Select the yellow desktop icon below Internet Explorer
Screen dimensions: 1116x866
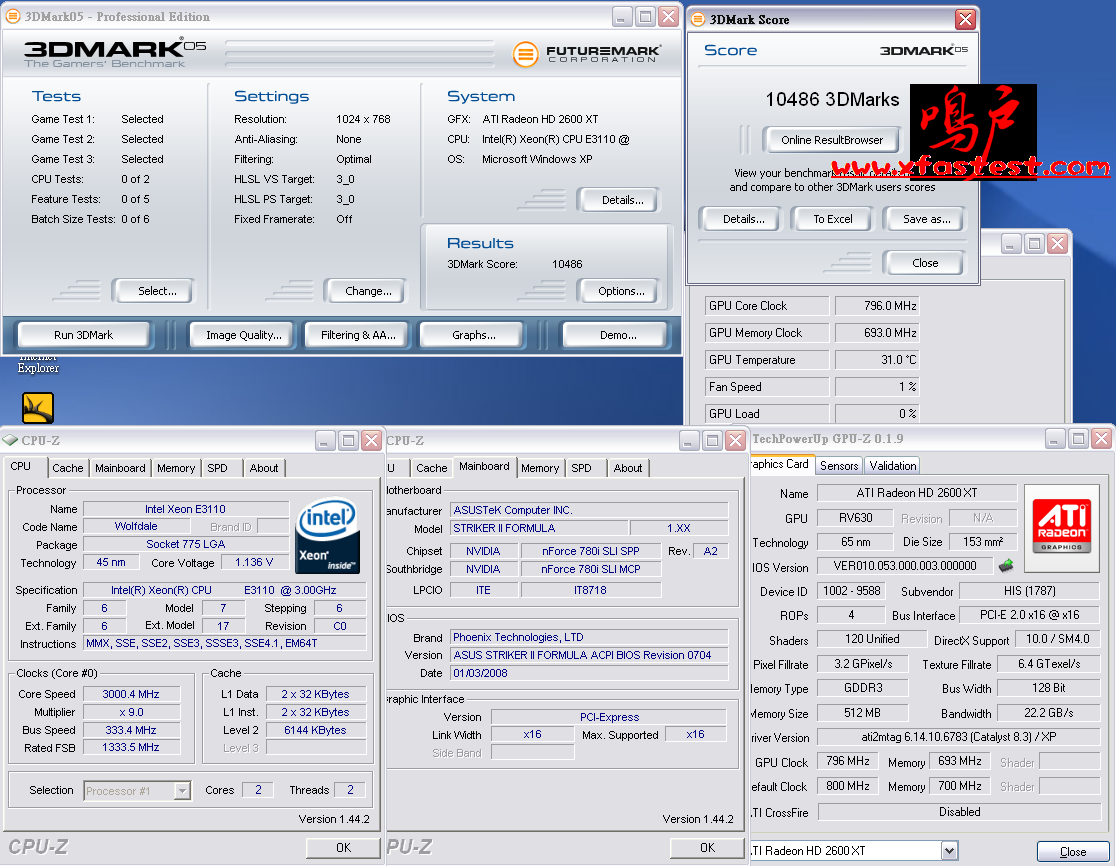point(38,407)
